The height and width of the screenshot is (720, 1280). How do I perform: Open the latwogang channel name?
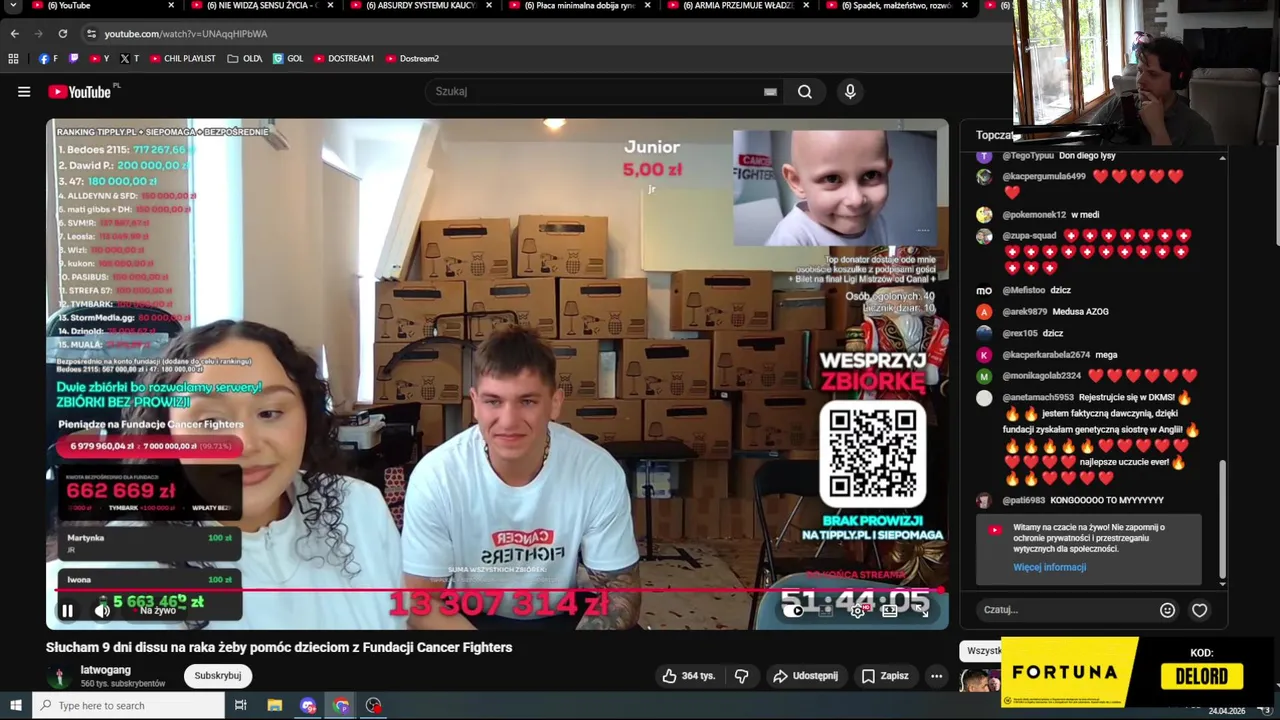coord(105,670)
